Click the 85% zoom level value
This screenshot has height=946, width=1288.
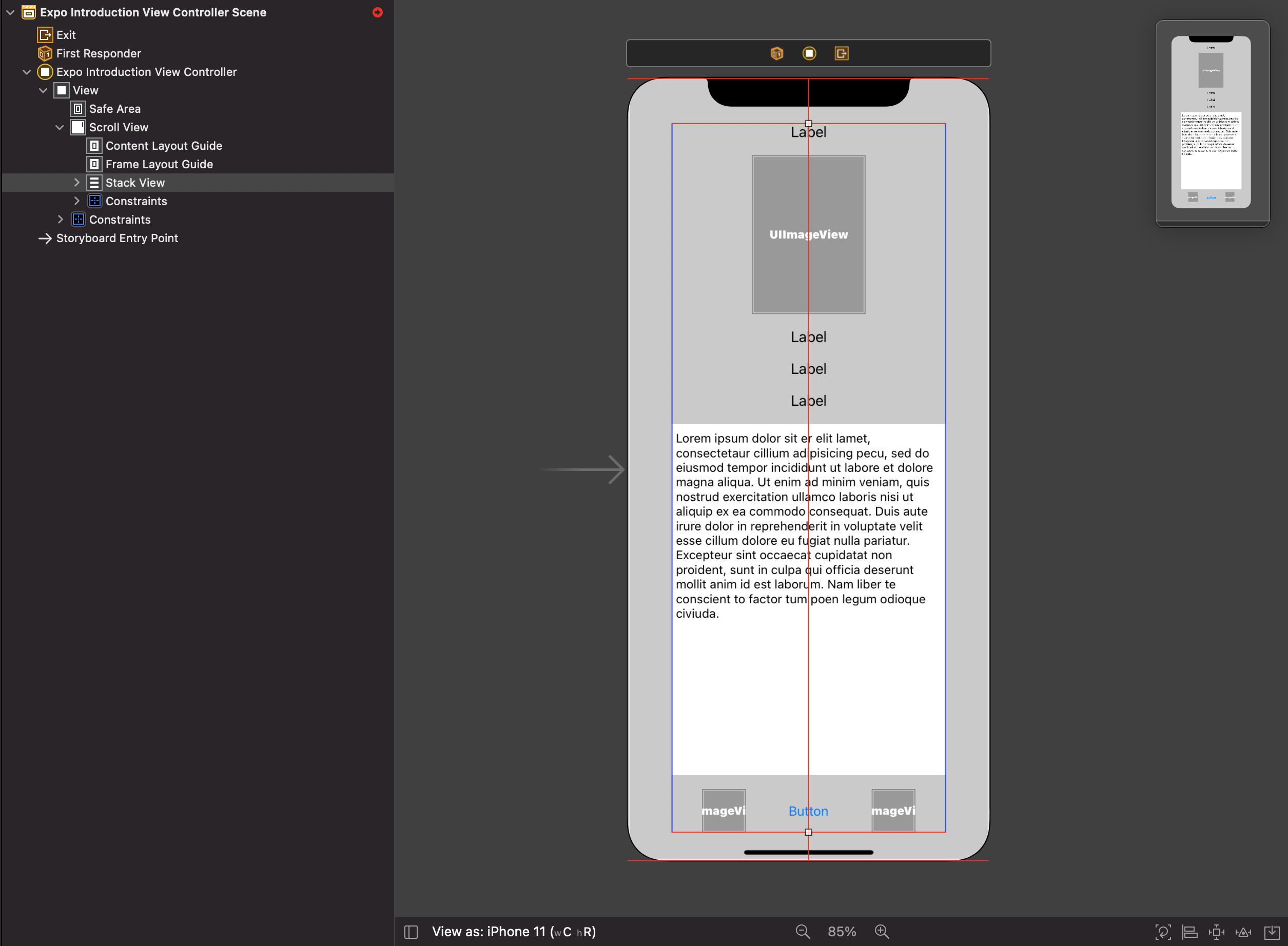pos(841,932)
